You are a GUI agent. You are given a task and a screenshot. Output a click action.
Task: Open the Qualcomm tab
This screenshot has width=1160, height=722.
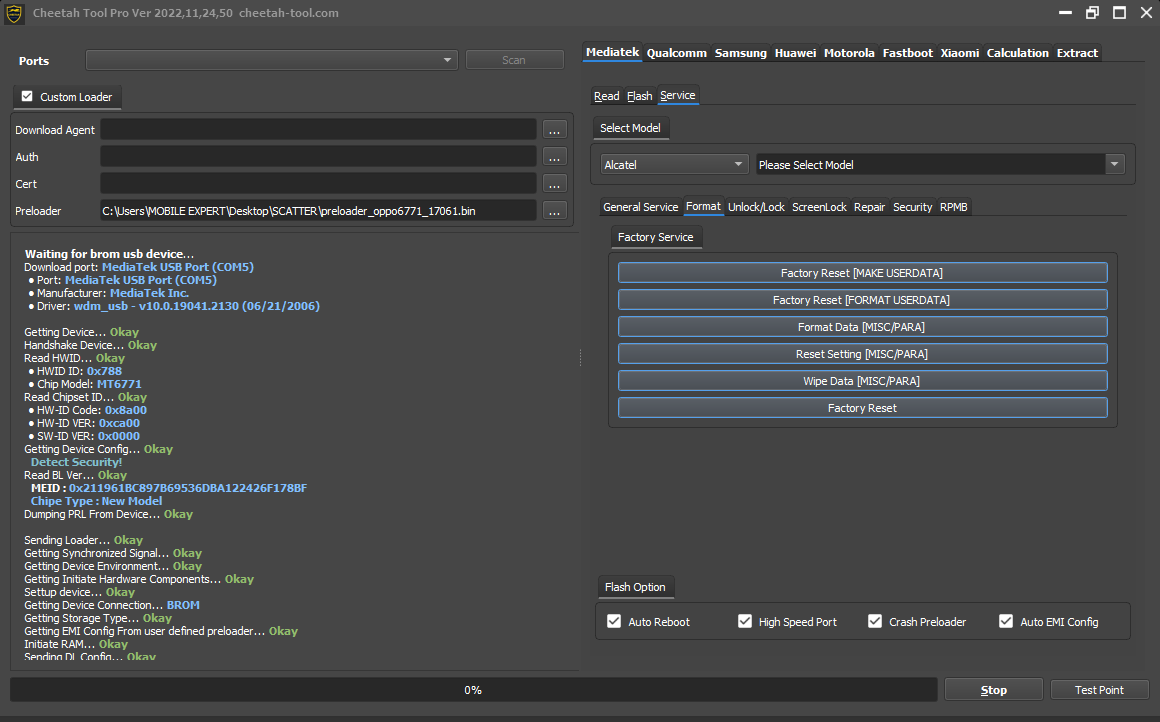pyautogui.click(x=676, y=53)
